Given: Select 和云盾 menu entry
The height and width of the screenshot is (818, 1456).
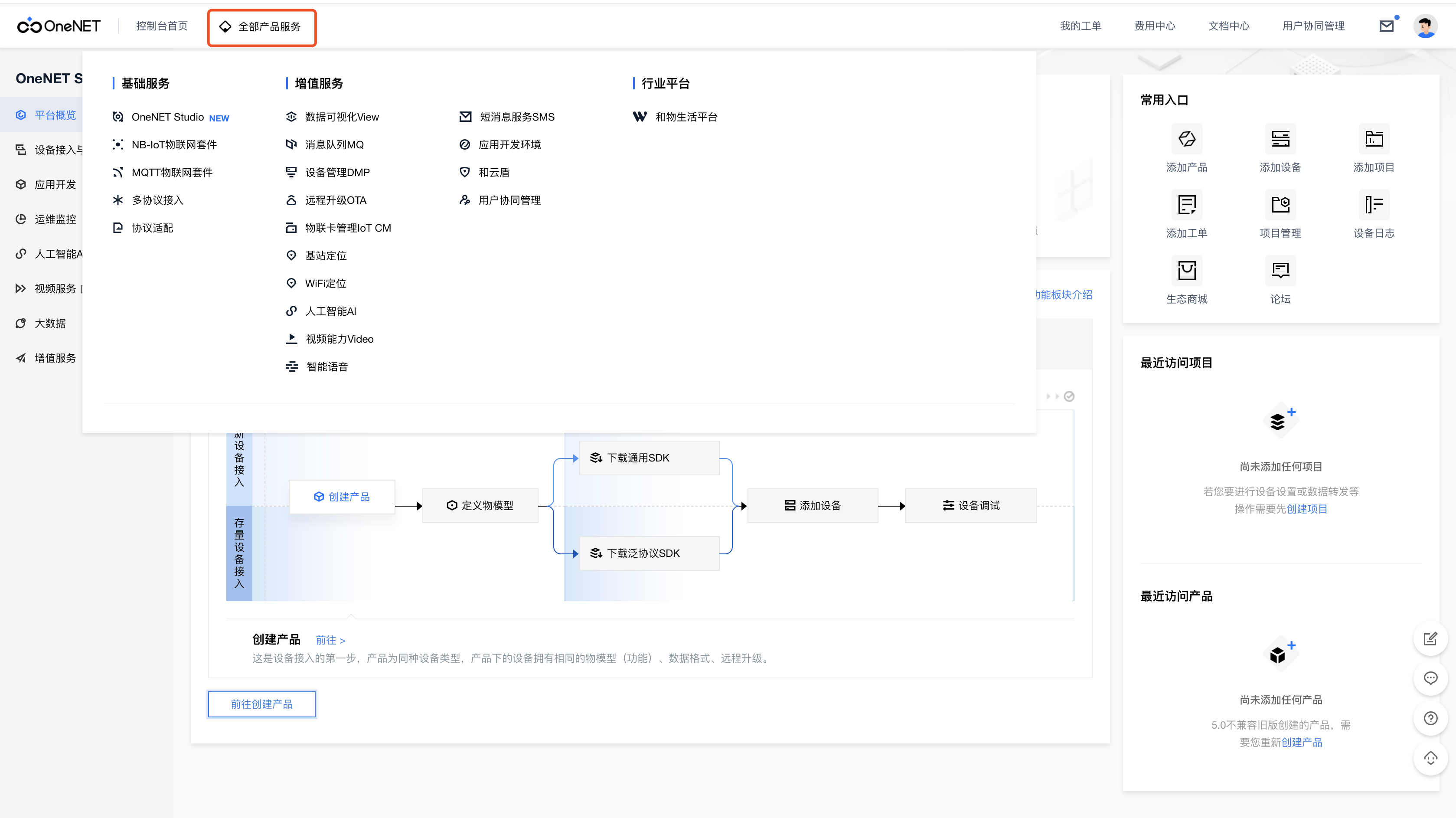Looking at the screenshot, I should [x=484, y=173].
